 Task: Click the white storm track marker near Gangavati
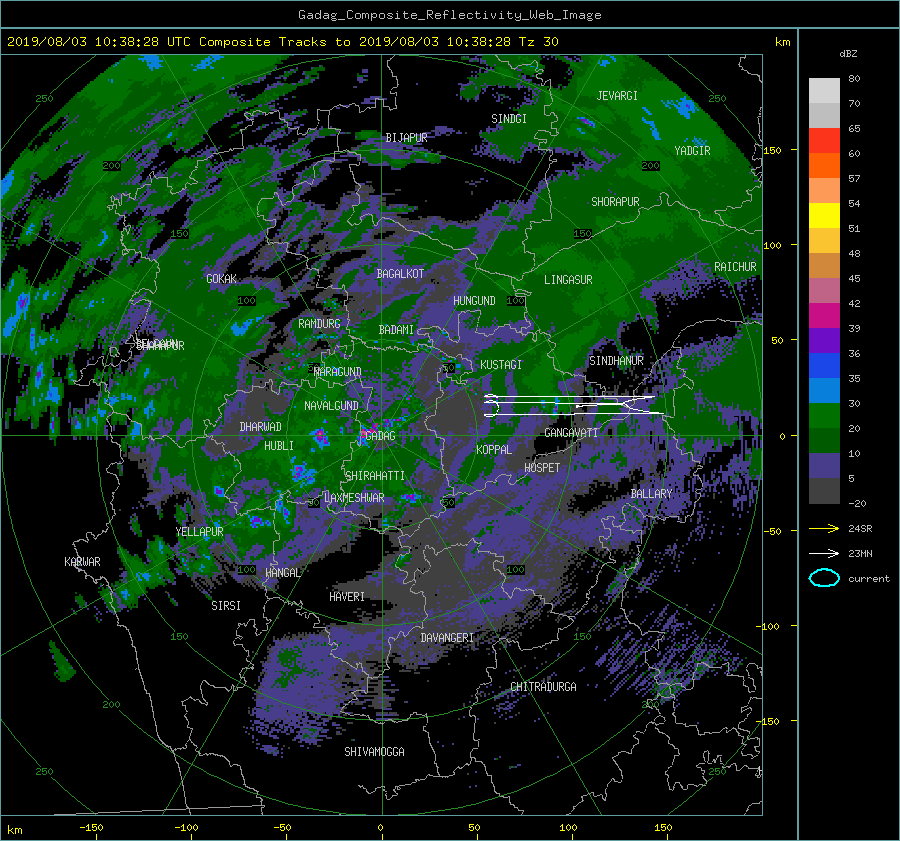tap(574, 405)
